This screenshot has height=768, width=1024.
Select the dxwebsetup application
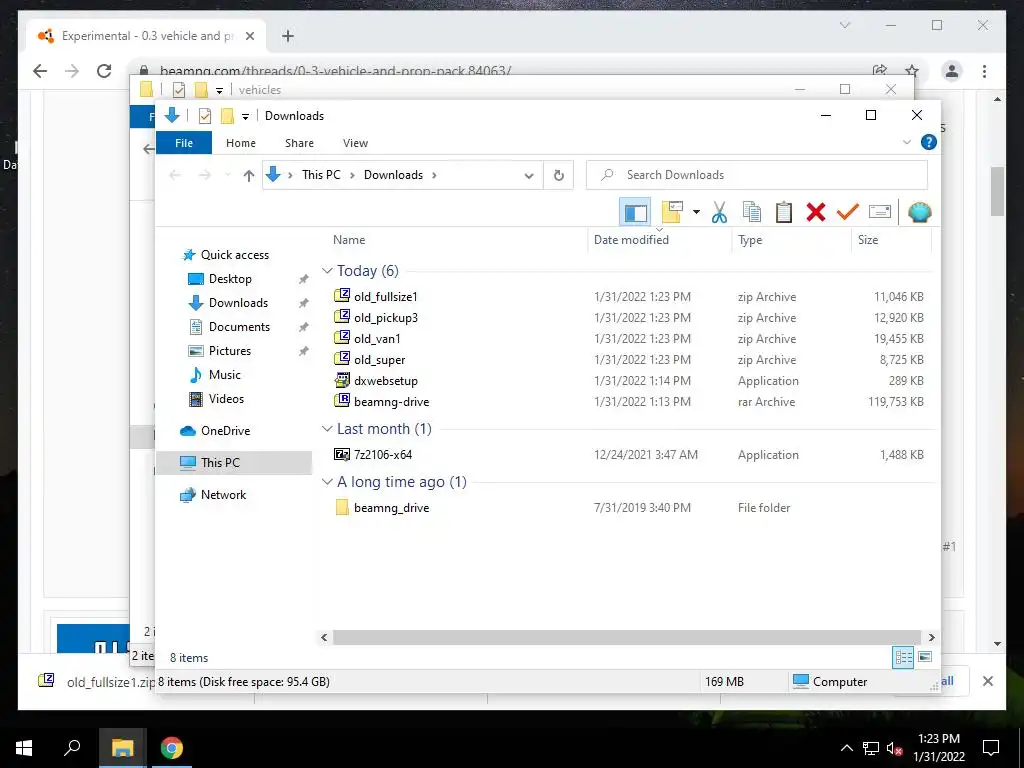click(x=385, y=381)
